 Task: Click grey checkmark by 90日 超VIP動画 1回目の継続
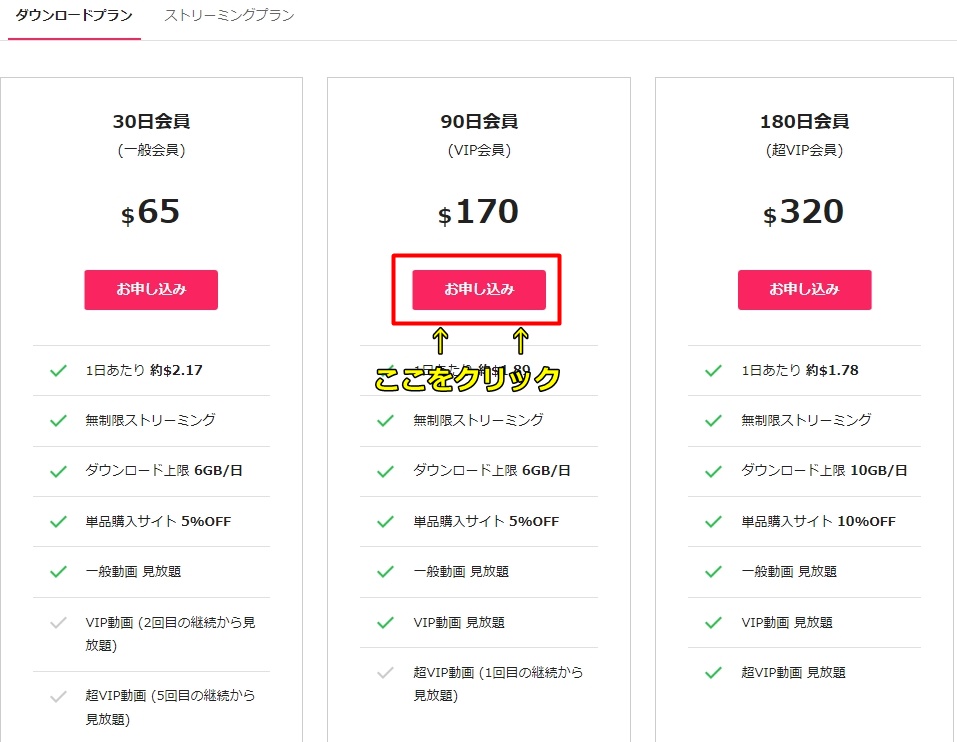[385, 673]
